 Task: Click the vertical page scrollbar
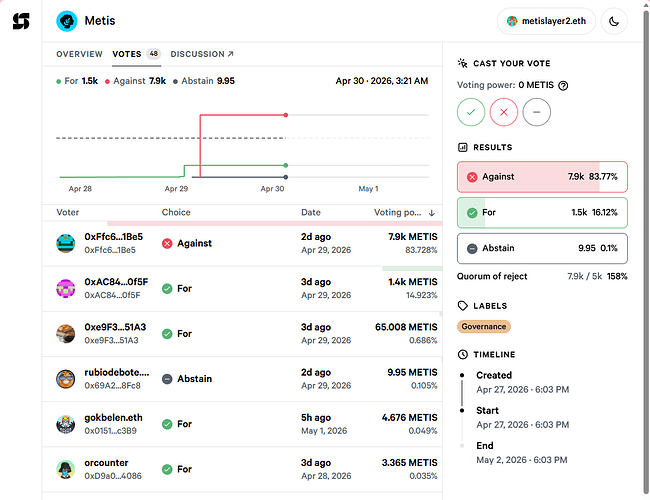(646, 253)
